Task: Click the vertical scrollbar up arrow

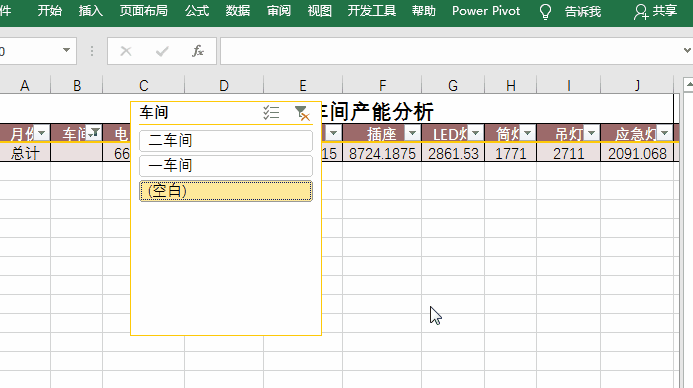Action: pyautogui.click(x=688, y=84)
